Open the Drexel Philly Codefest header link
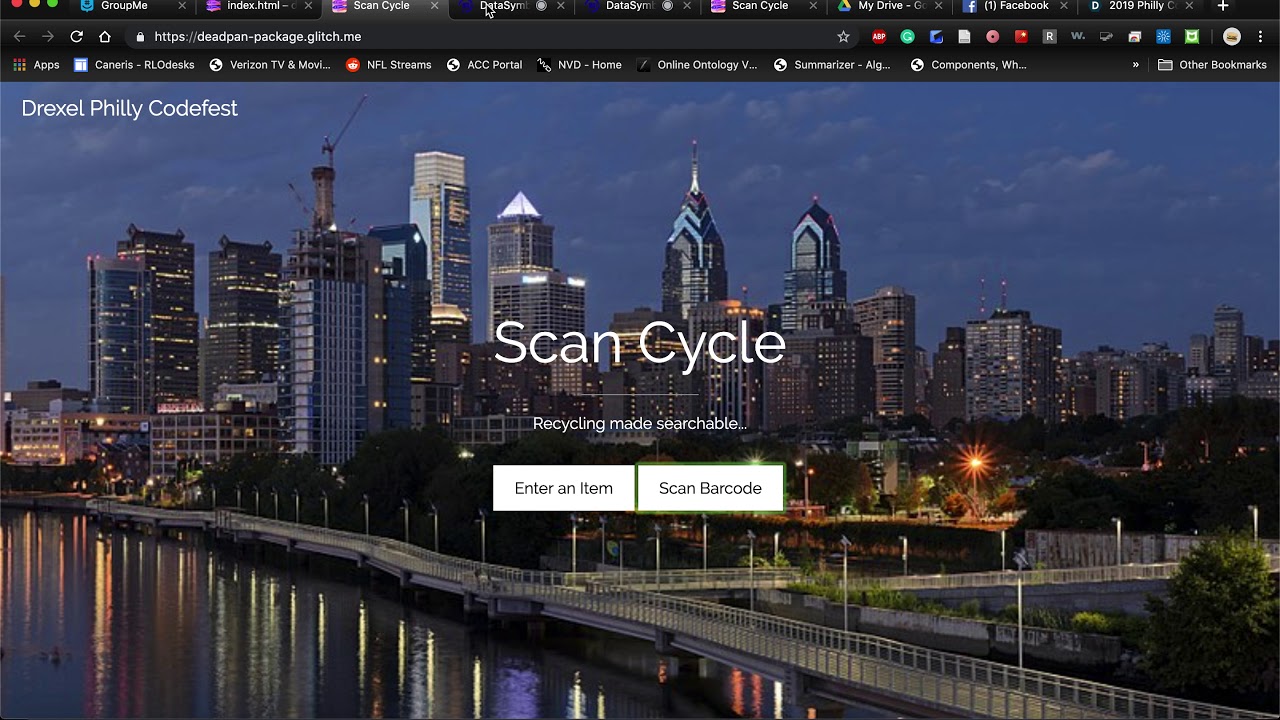The width and height of the screenshot is (1280, 720). [129, 108]
